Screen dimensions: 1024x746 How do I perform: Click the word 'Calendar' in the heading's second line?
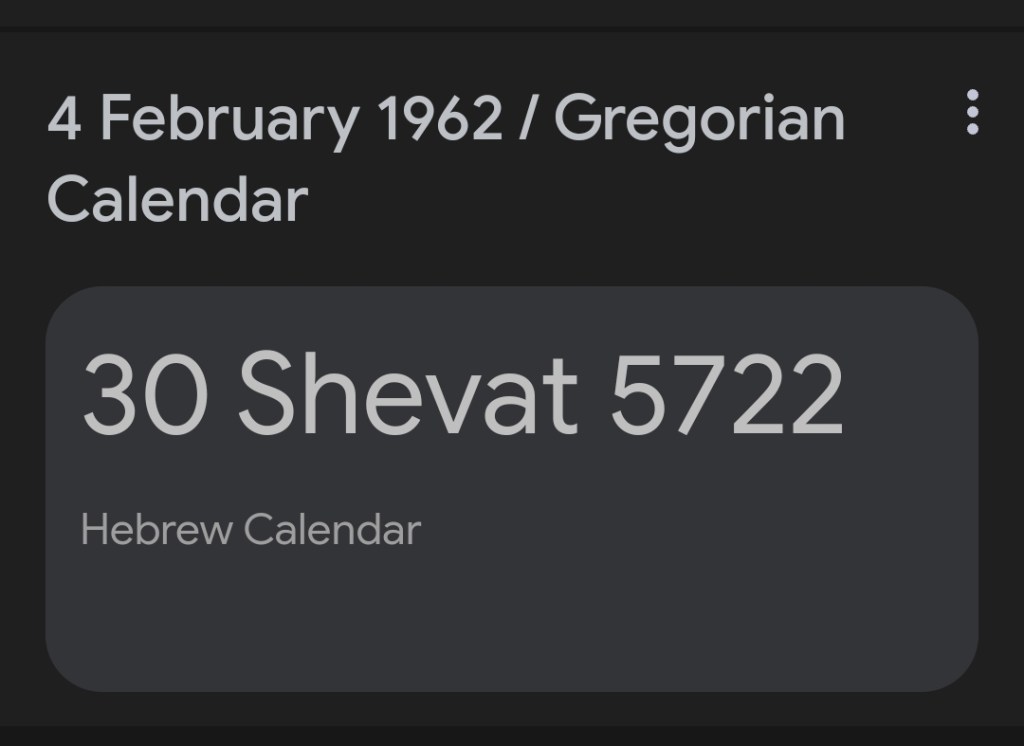point(177,198)
